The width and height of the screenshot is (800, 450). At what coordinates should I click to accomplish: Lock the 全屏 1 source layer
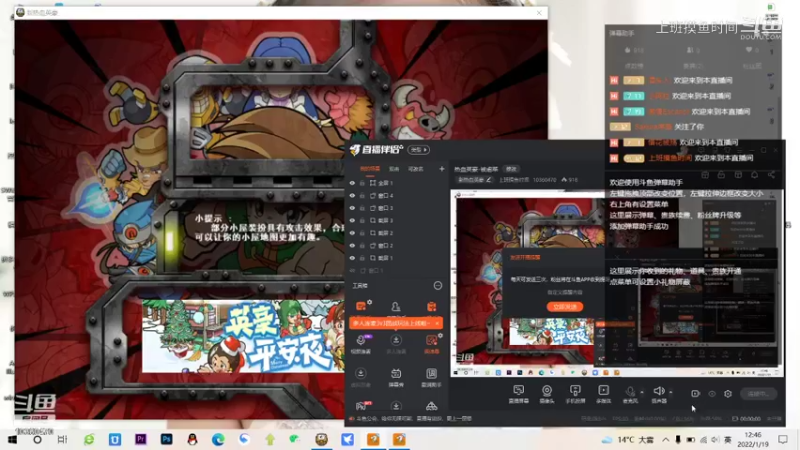(362, 183)
